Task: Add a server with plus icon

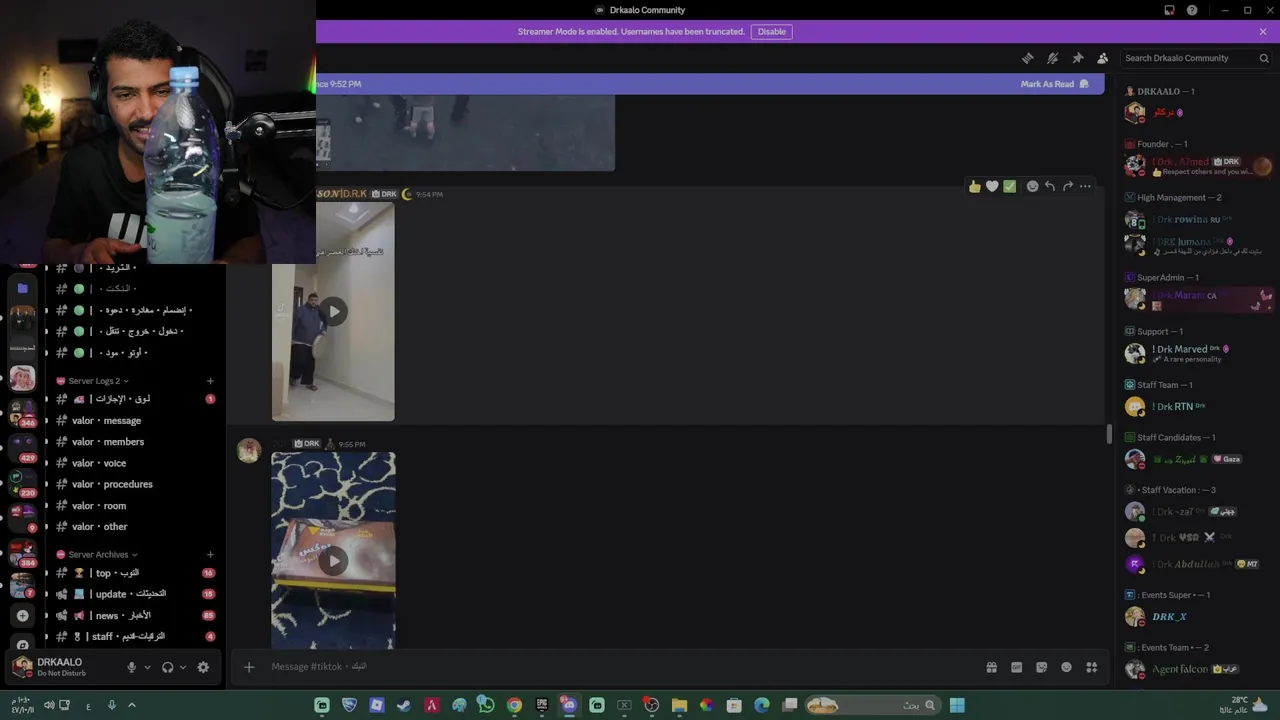Action: tap(22, 616)
